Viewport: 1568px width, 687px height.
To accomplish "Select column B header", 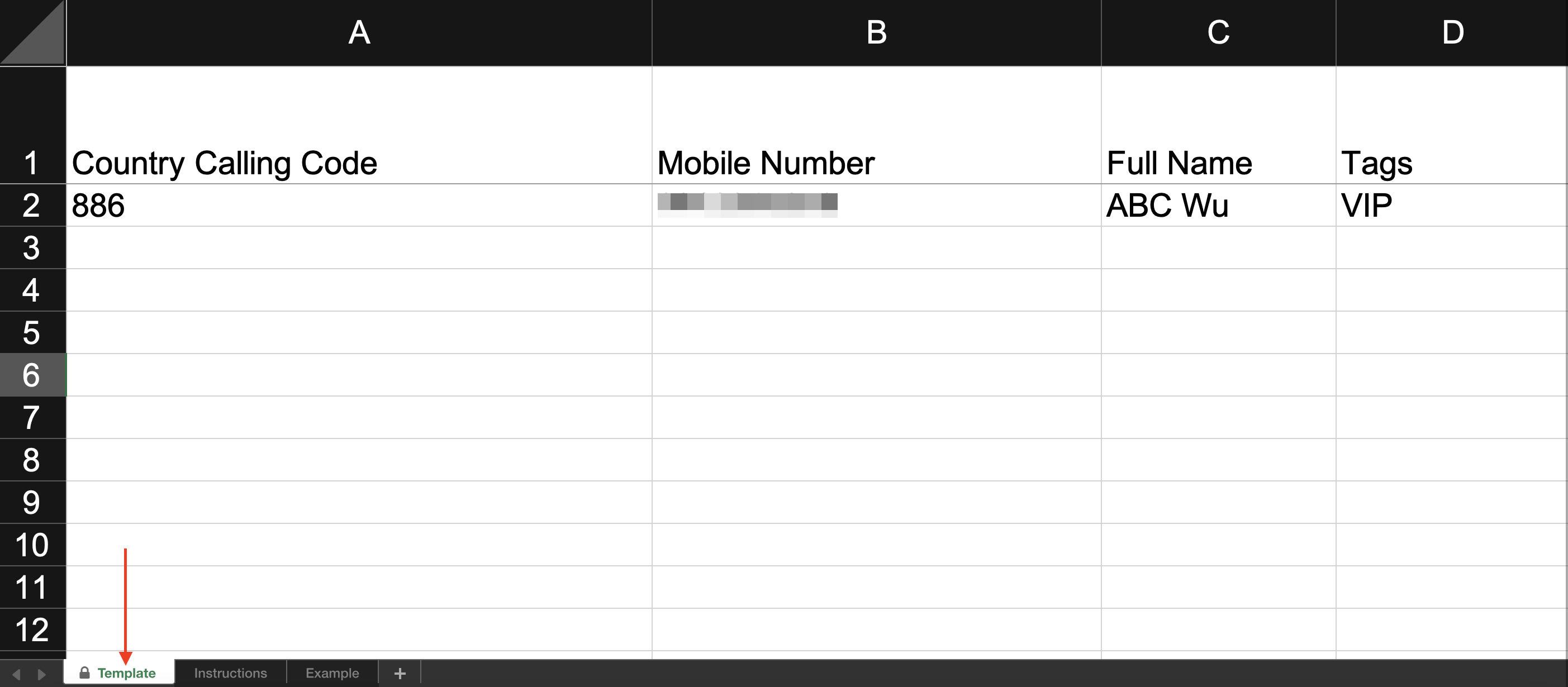I will coord(877,32).
